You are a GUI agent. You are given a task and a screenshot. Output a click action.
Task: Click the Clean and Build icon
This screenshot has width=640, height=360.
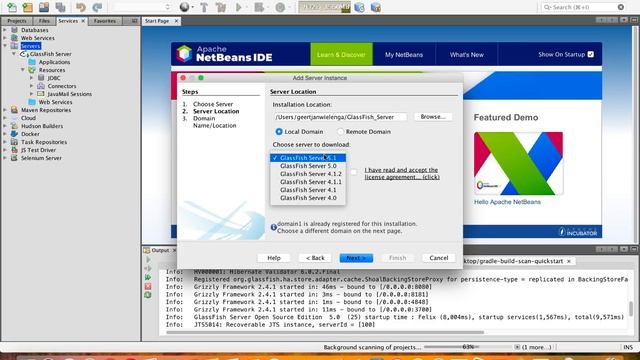[x=221, y=7]
